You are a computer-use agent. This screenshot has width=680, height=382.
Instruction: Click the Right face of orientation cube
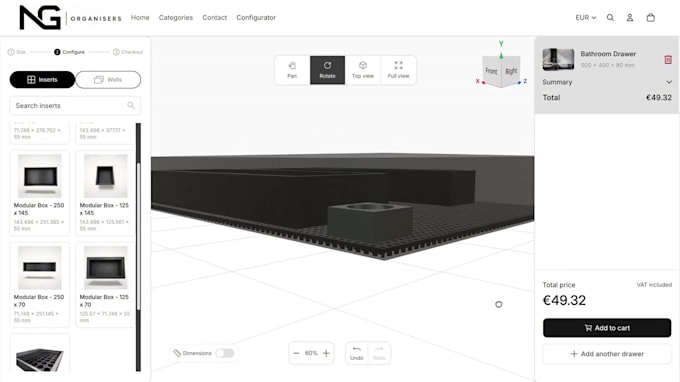click(511, 71)
